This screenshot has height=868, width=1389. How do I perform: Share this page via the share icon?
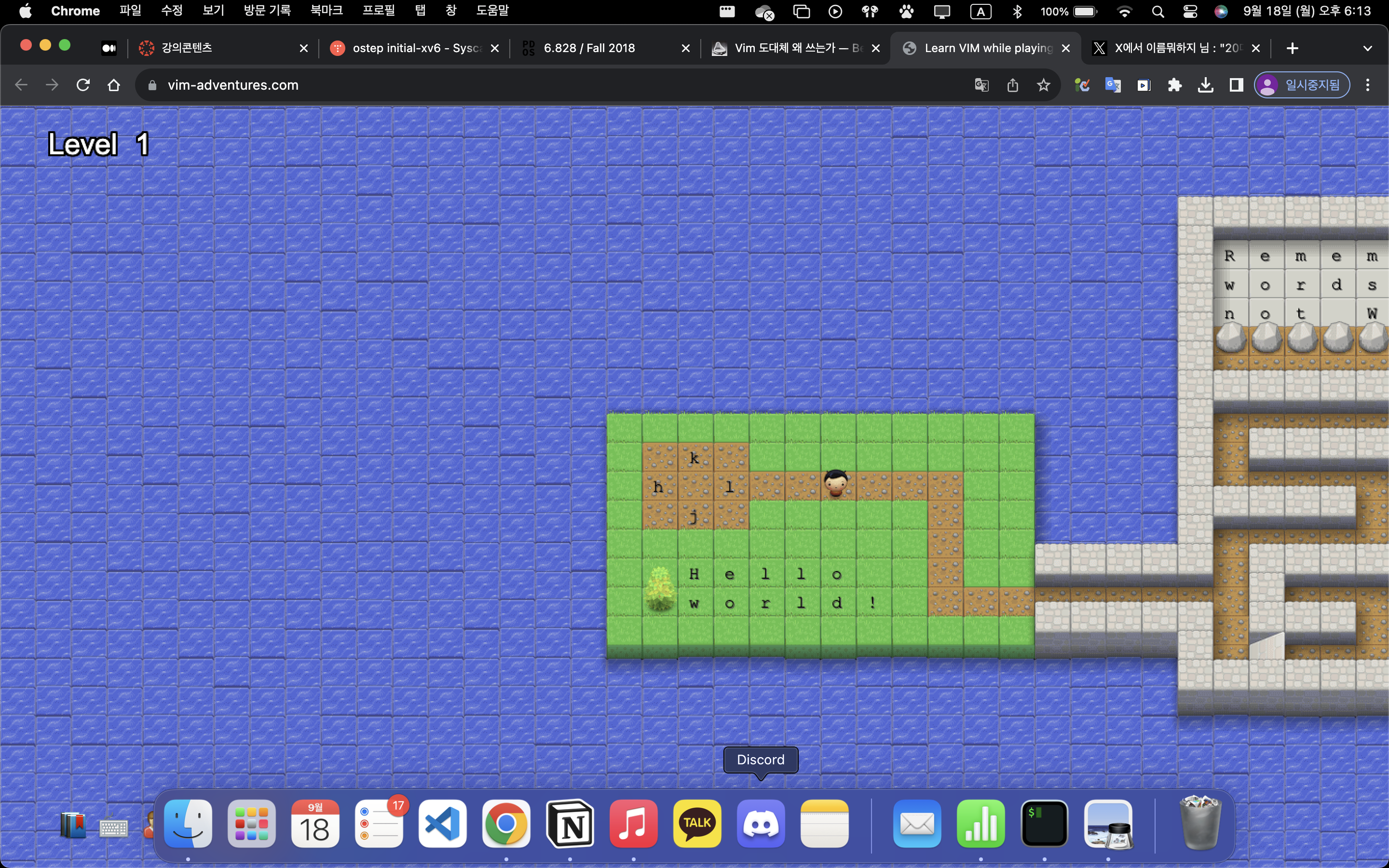point(1012,85)
